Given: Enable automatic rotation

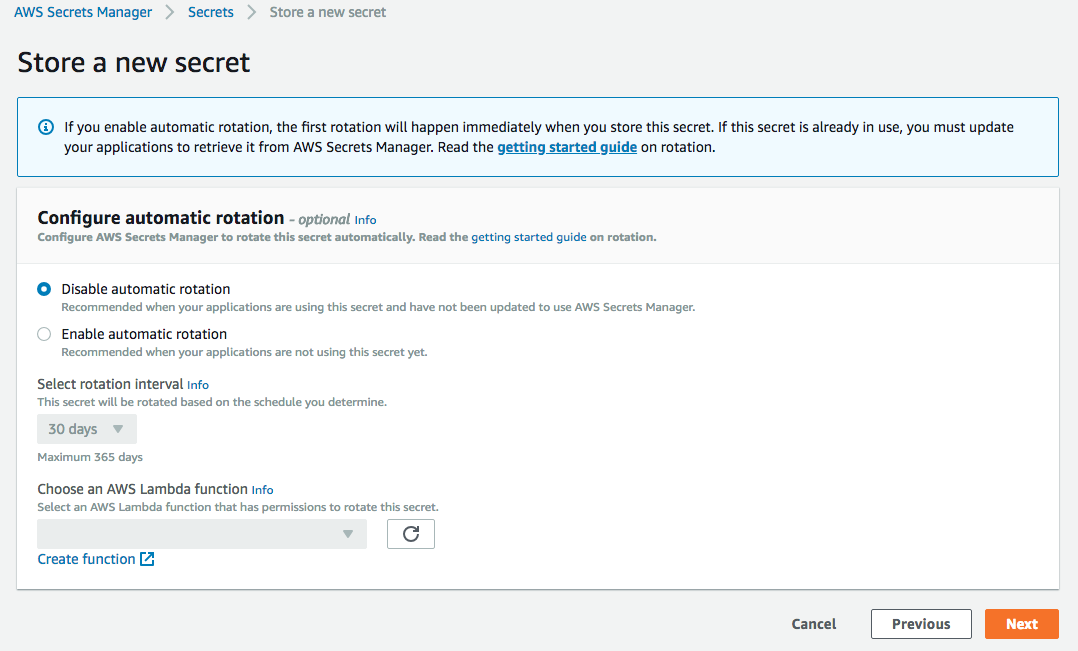Looking at the screenshot, I should pos(43,333).
